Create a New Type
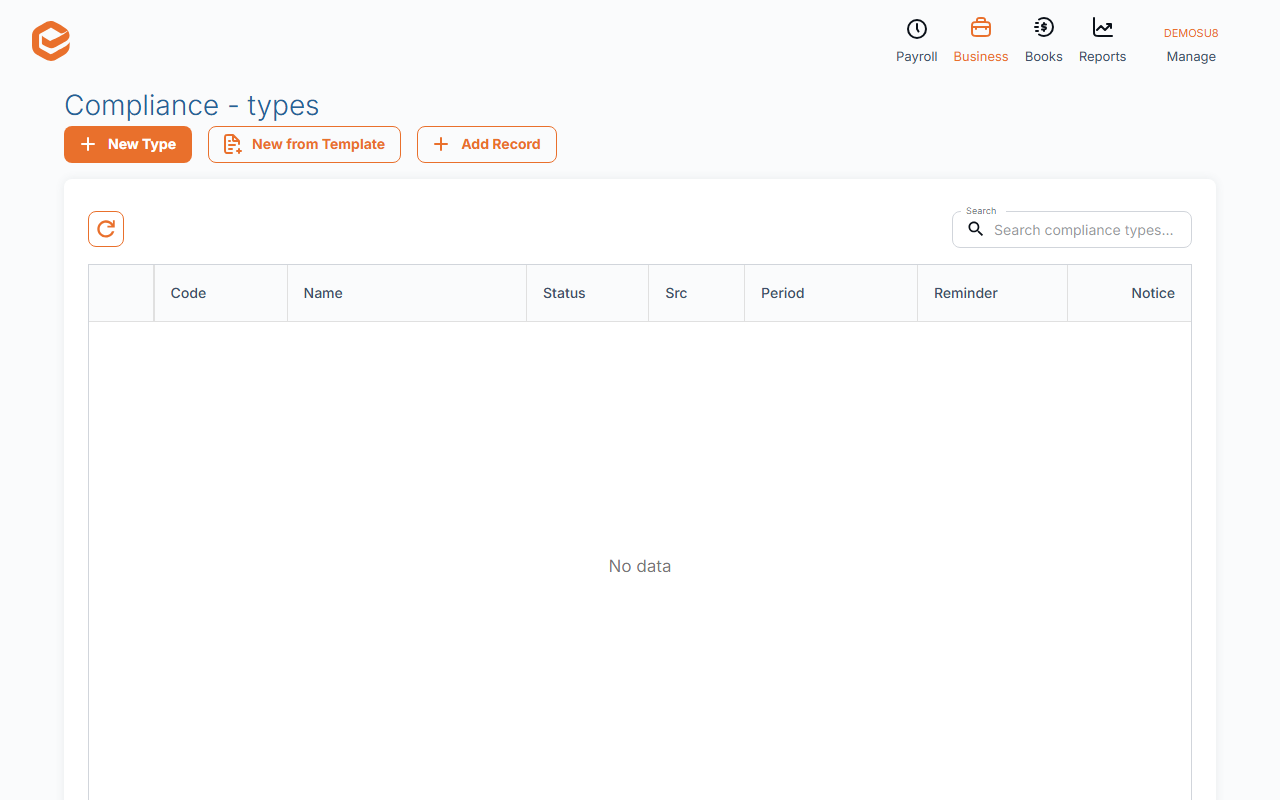The image size is (1280, 800). [128, 144]
